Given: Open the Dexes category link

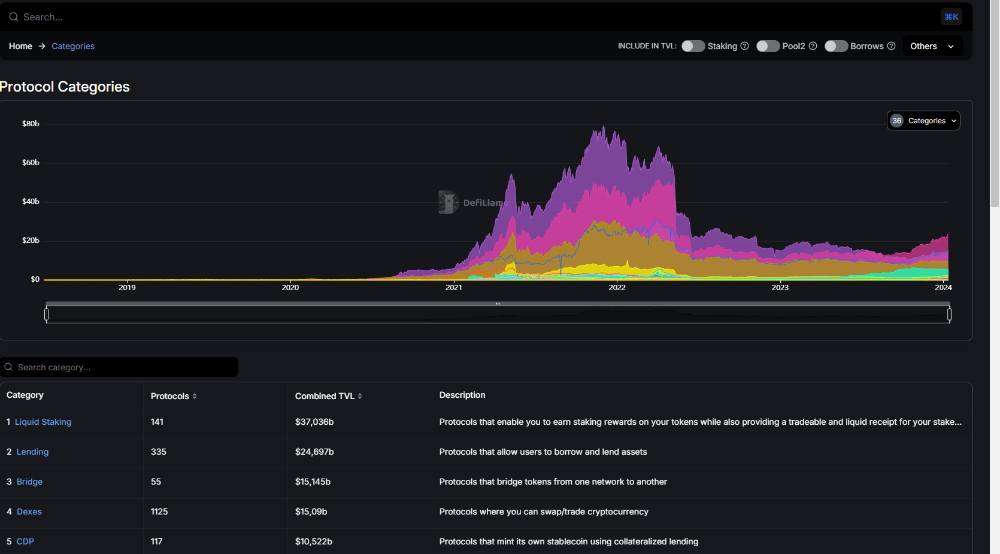Looking at the screenshot, I should (29, 512).
